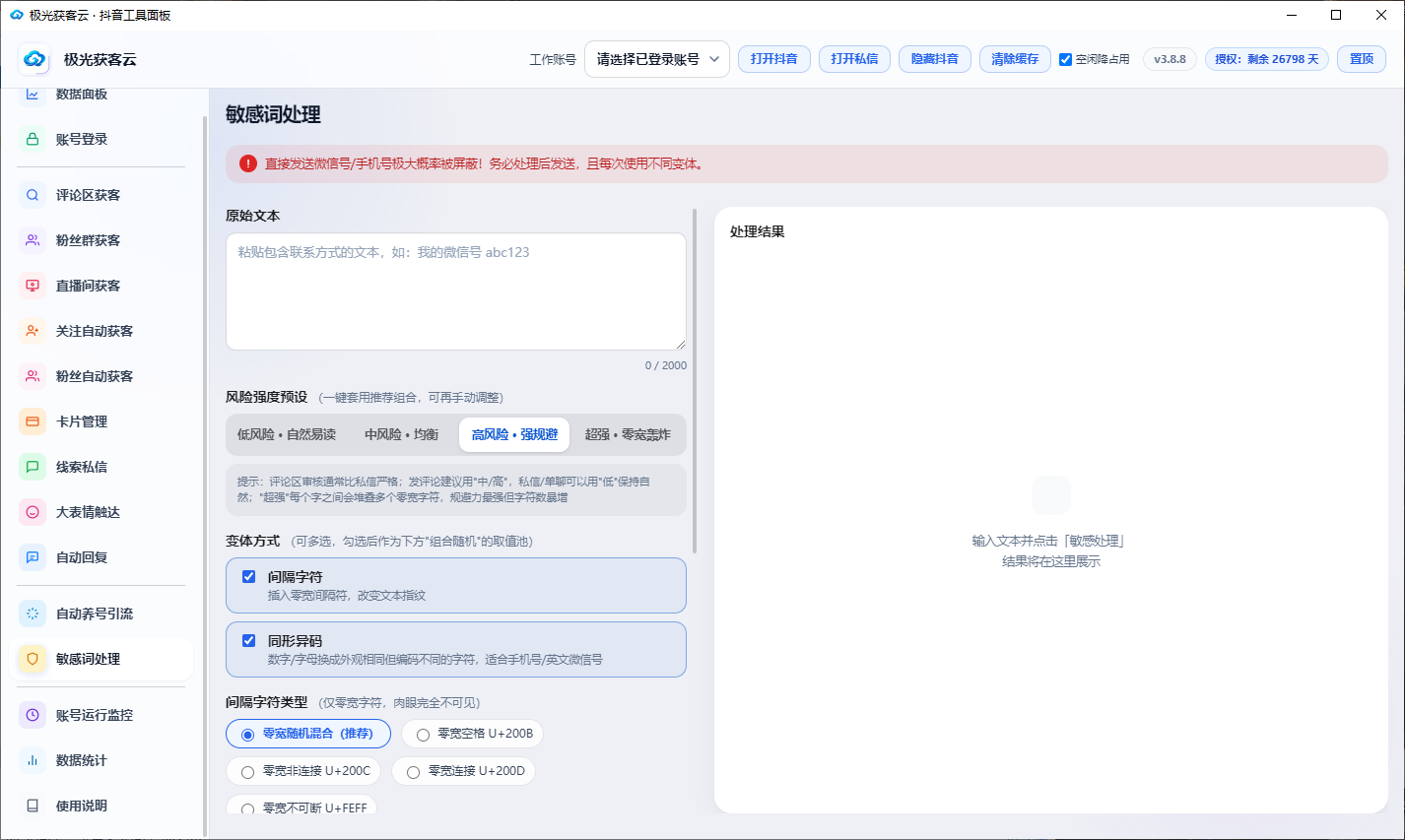Viewport: 1405px width, 840px height.
Task: Click the textarea resize handle corner
Action: [x=680, y=344]
